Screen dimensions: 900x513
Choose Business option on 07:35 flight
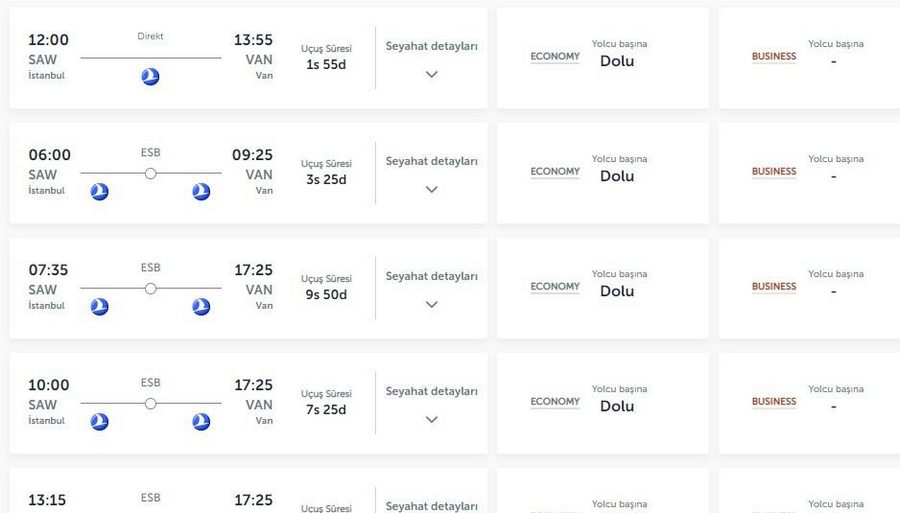(x=809, y=288)
